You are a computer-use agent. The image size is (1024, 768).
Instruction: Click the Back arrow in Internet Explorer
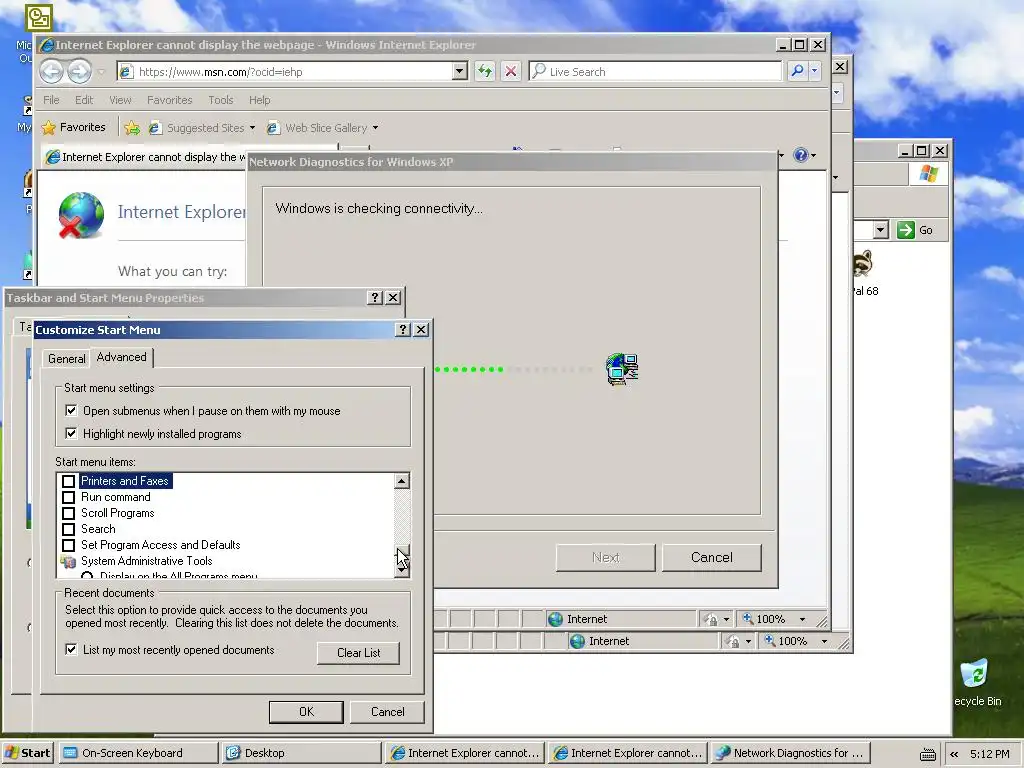point(52,71)
